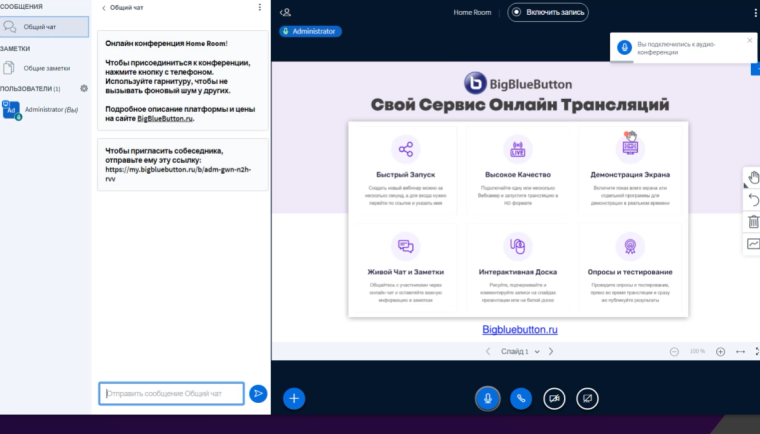Open the whiteboard hand tool
Viewport: 760px width, 434px height.
[x=753, y=178]
